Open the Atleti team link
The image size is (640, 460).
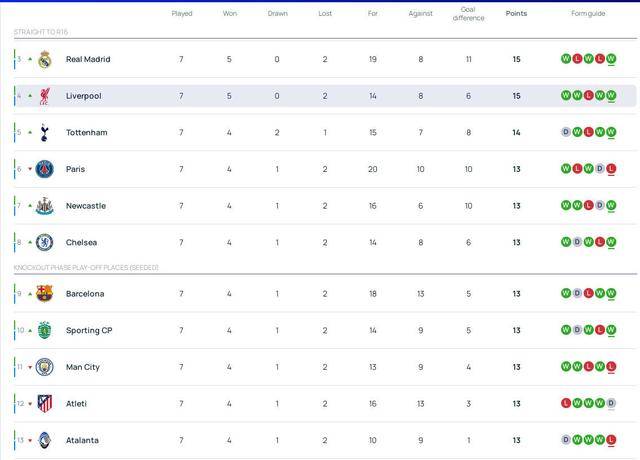(76, 404)
